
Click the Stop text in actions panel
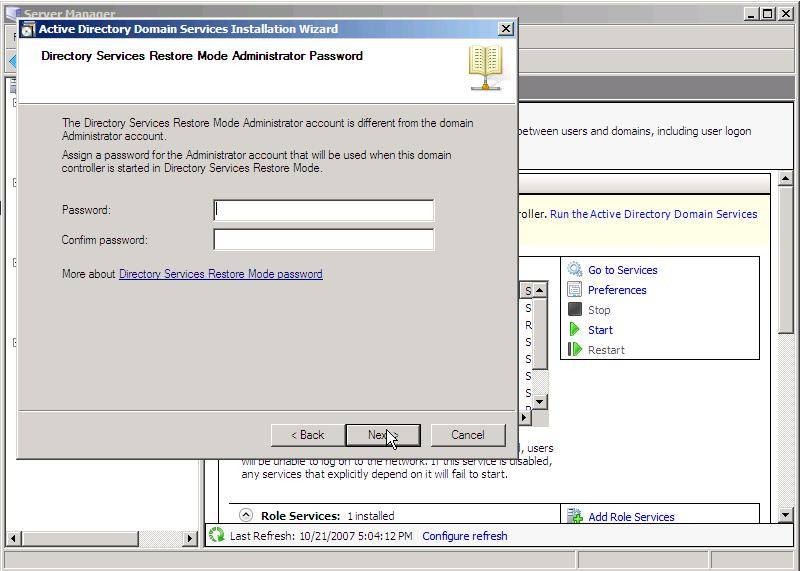(x=599, y=310)
